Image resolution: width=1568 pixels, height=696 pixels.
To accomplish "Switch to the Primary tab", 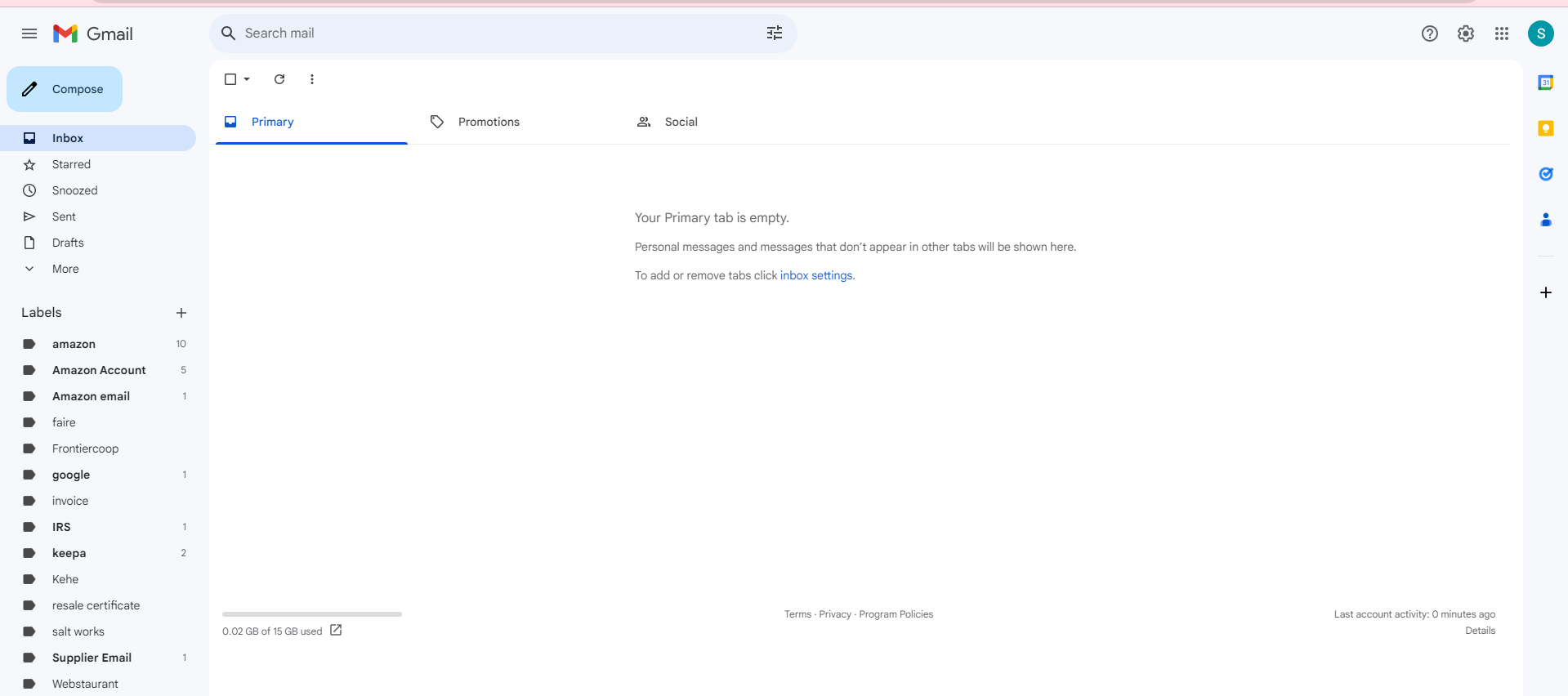I will (311, 122).
